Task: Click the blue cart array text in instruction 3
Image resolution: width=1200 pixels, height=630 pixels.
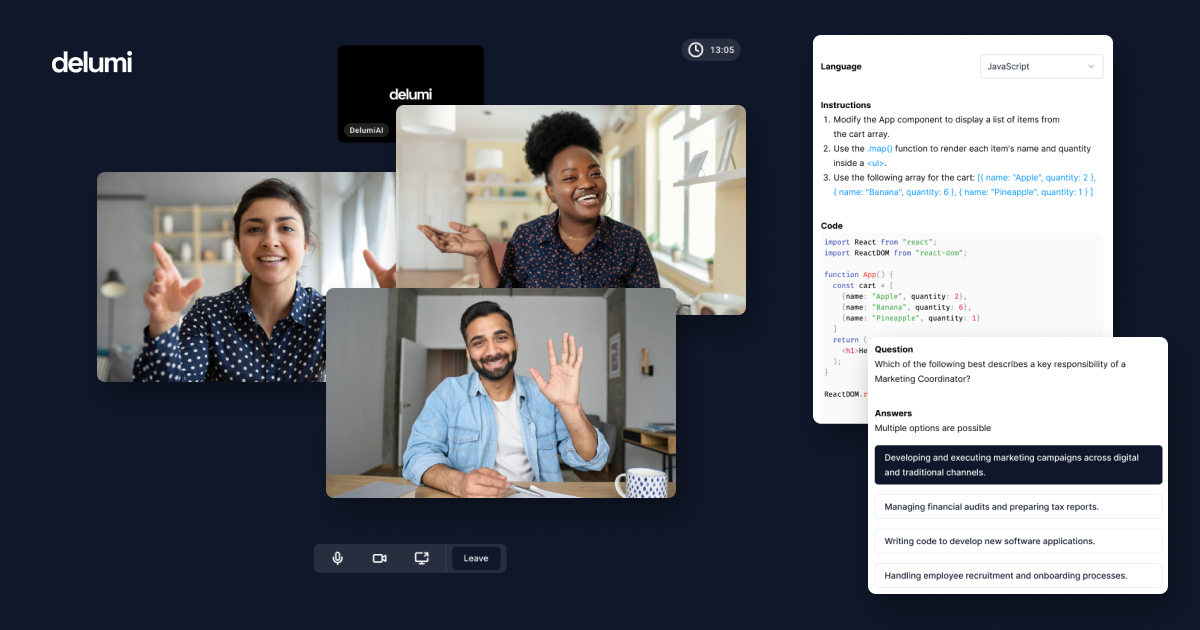Action: point(1035,177)
